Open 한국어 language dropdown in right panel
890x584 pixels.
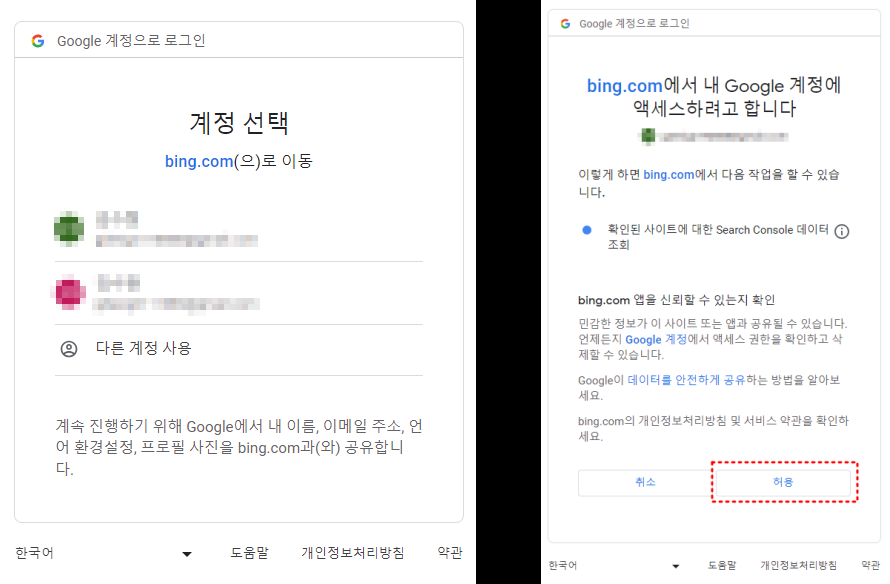pos(615,565)
